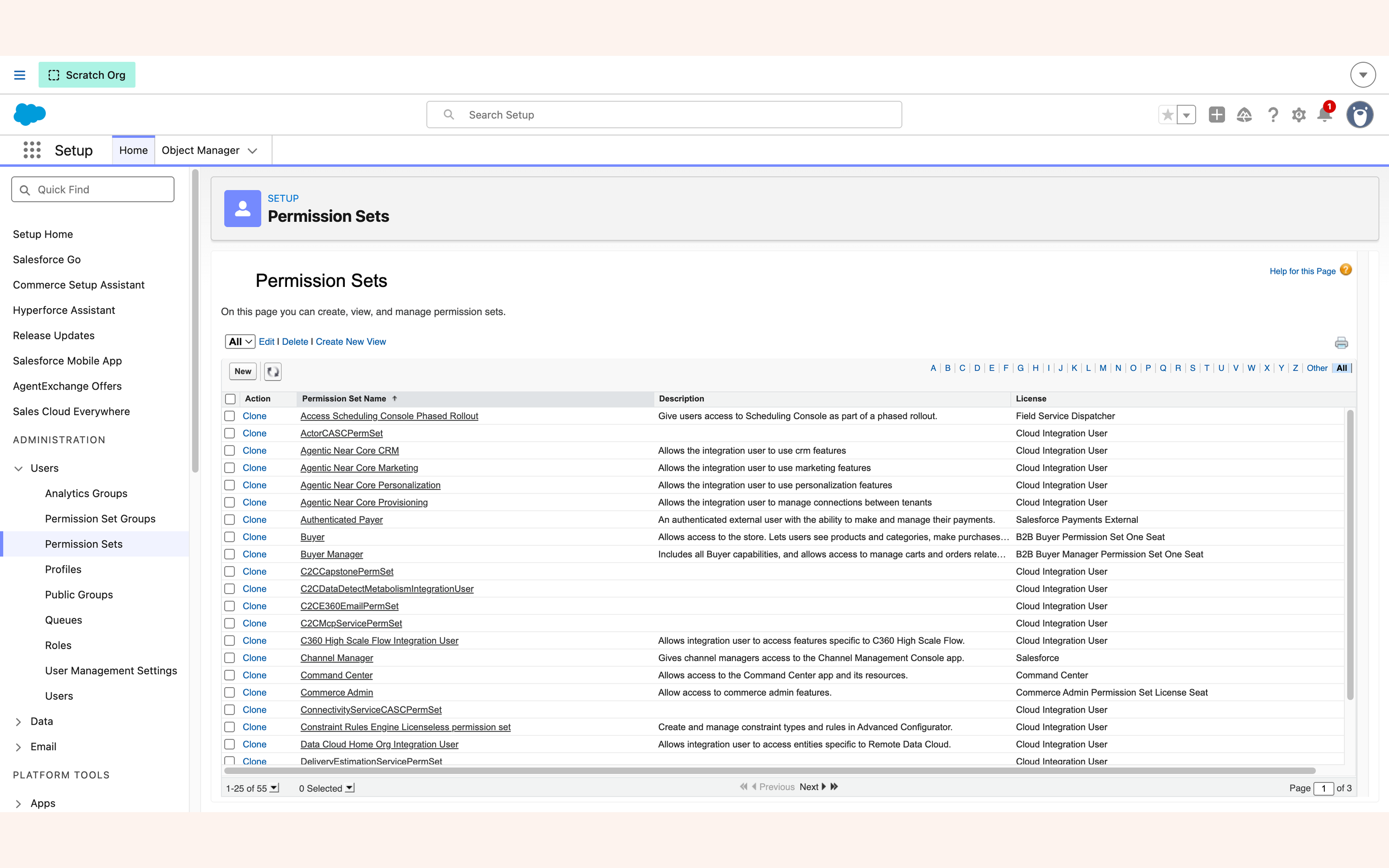Viewport: 1389px width, 868px height.
Task: Open the Commerce Admin permission set
Action: pos(336,692)
